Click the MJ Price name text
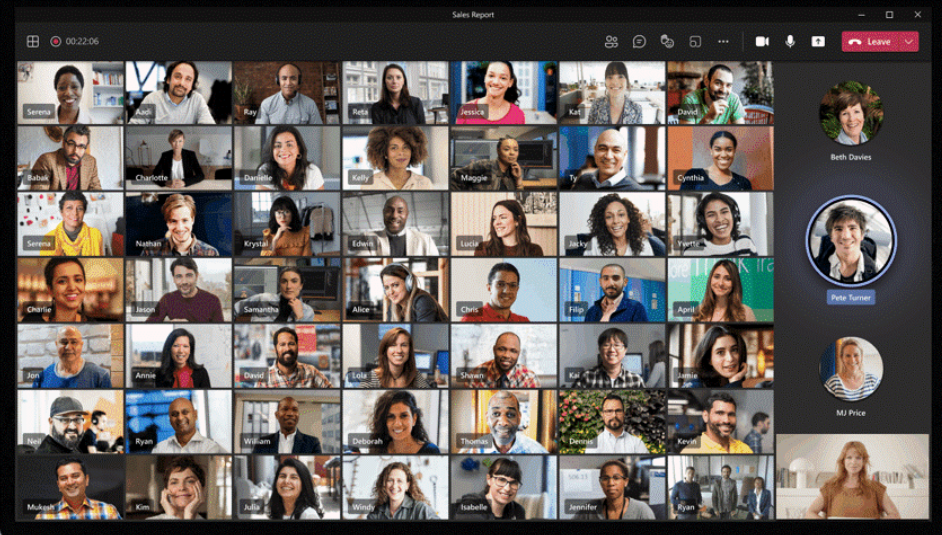 pos(851,413)
